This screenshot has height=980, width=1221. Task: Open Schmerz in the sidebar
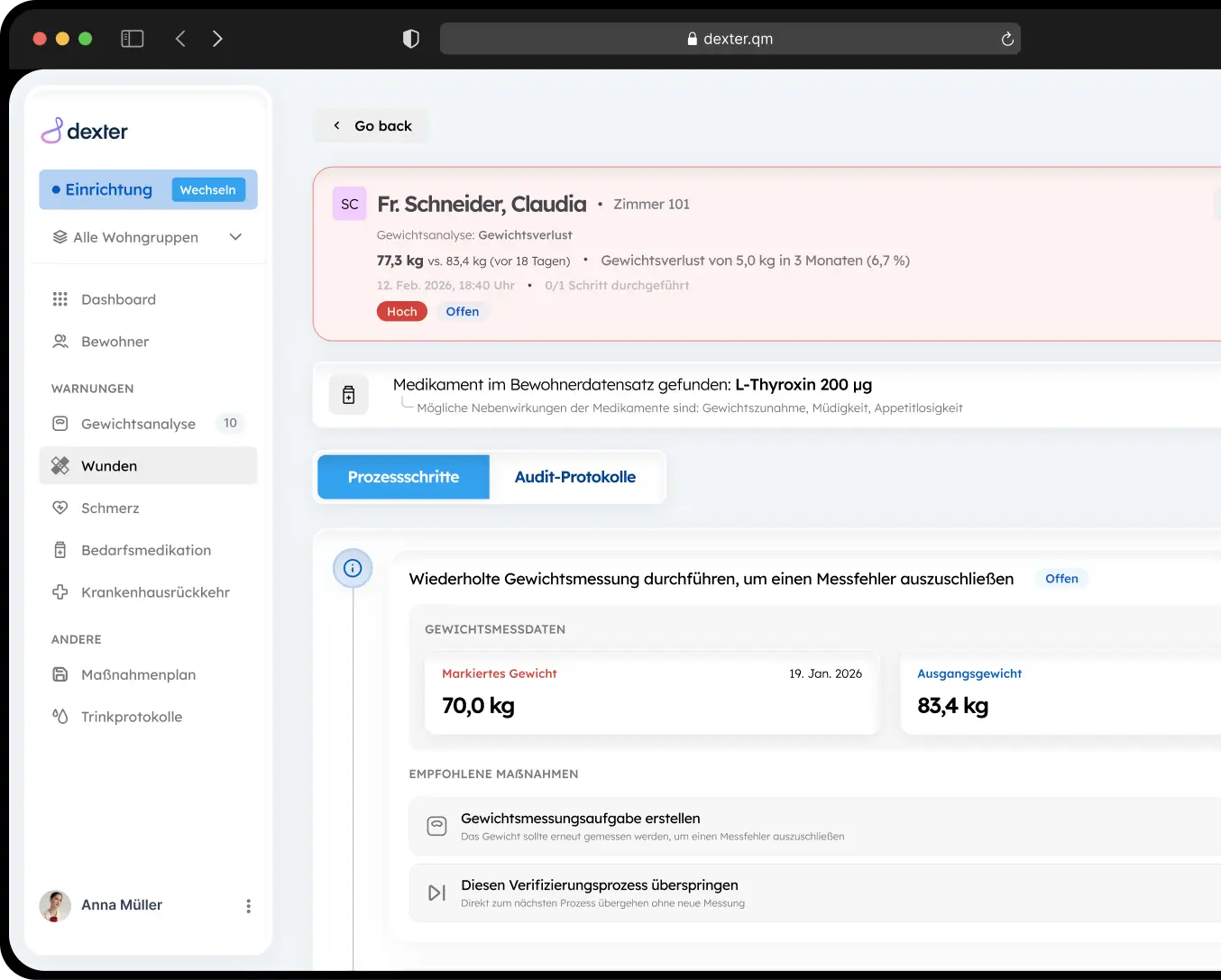tap(148, 508)
